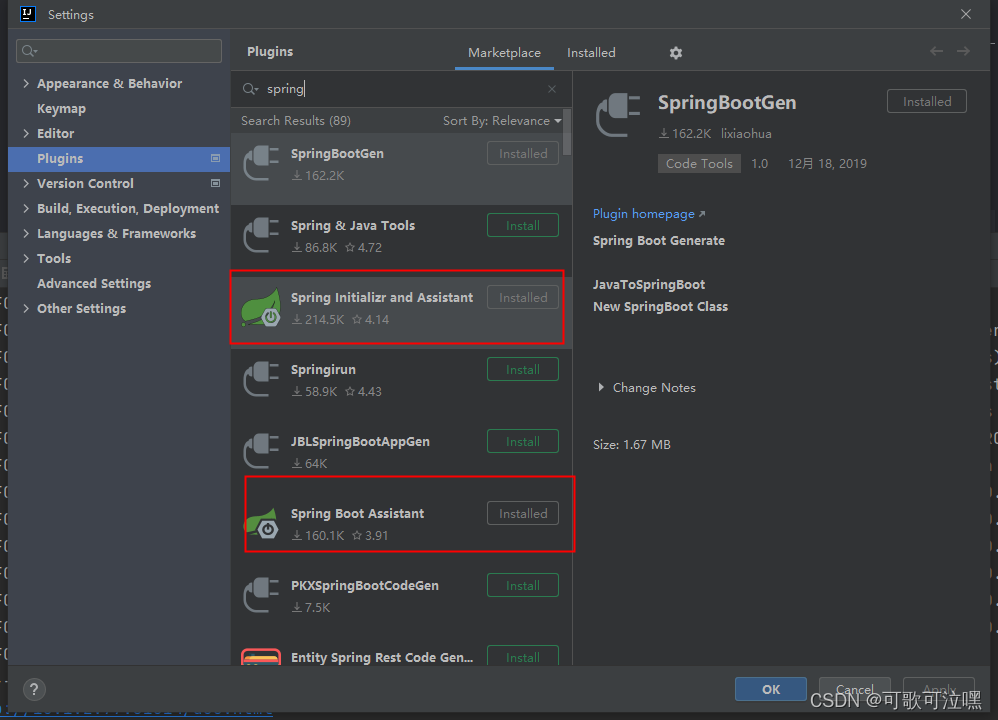Select Plugins in the settings tree
This screenshot has height=720, width=998.
pos(119,159)
